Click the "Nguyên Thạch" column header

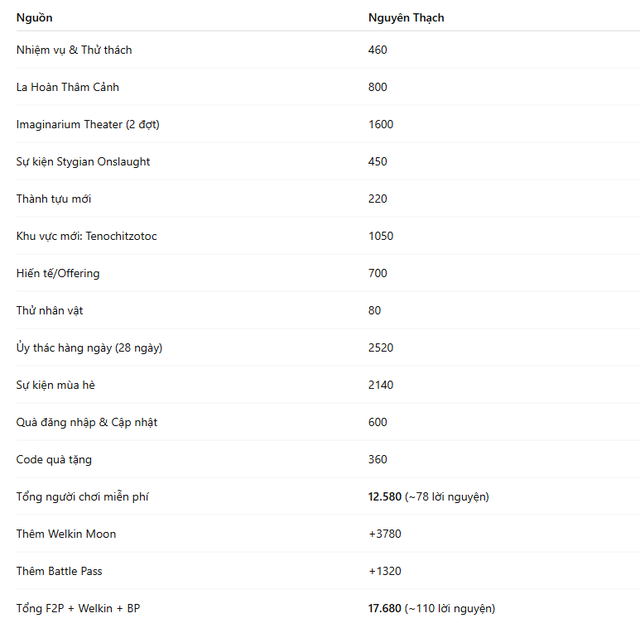coord(406,18)
